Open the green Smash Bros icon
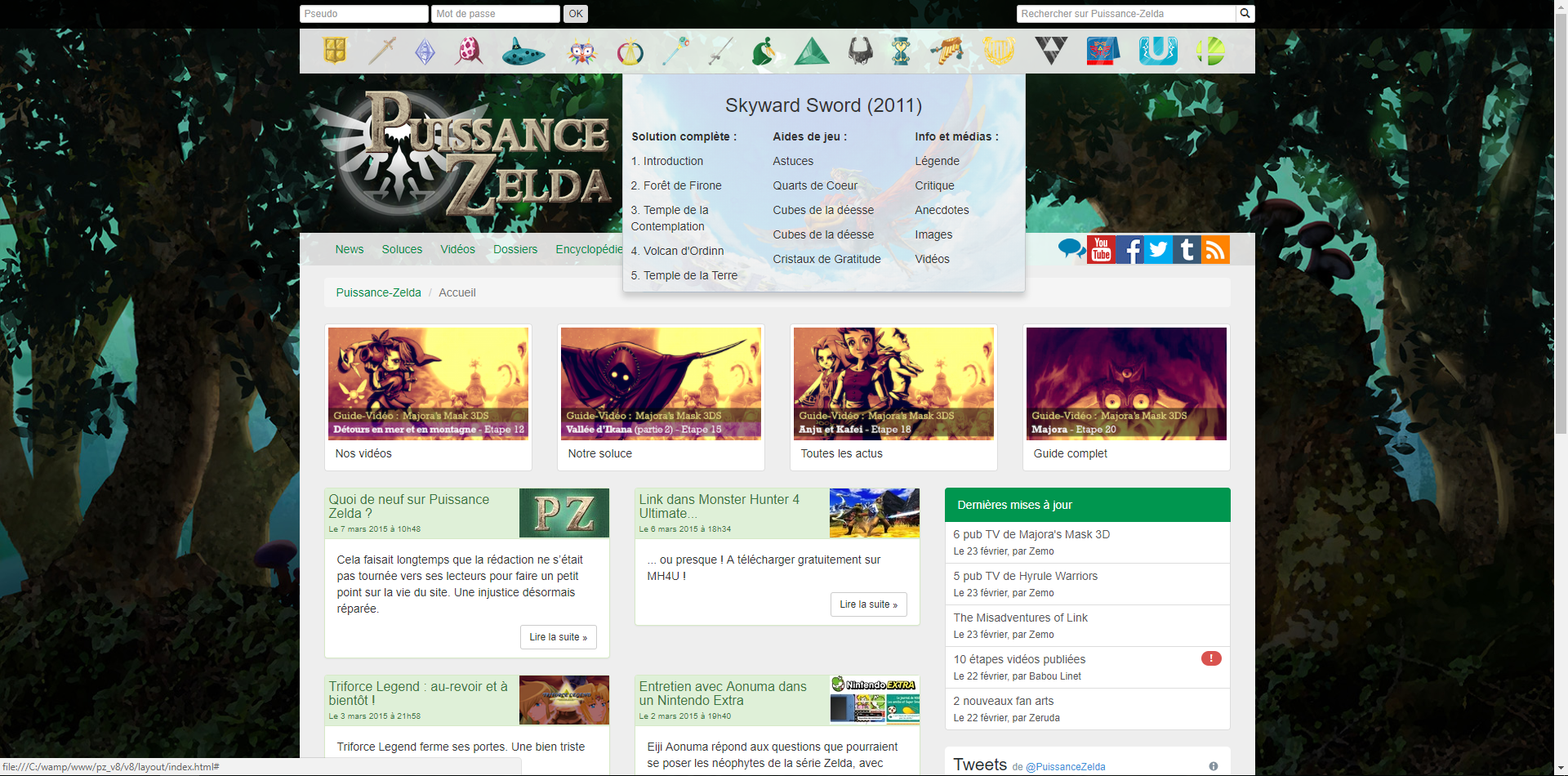The height and width of the screenshot is (776, 1568). 1210,51
